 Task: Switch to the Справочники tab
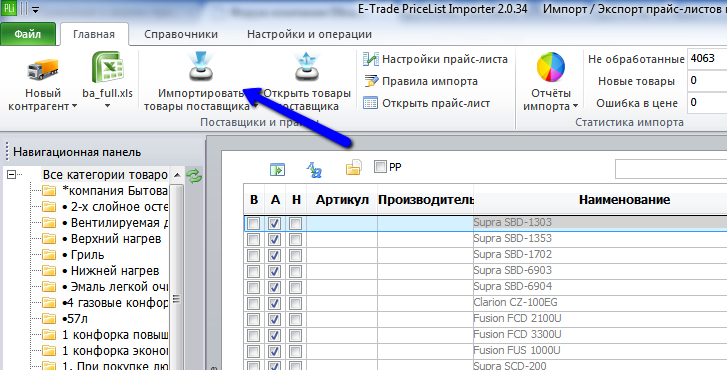(x=181, y=34)
